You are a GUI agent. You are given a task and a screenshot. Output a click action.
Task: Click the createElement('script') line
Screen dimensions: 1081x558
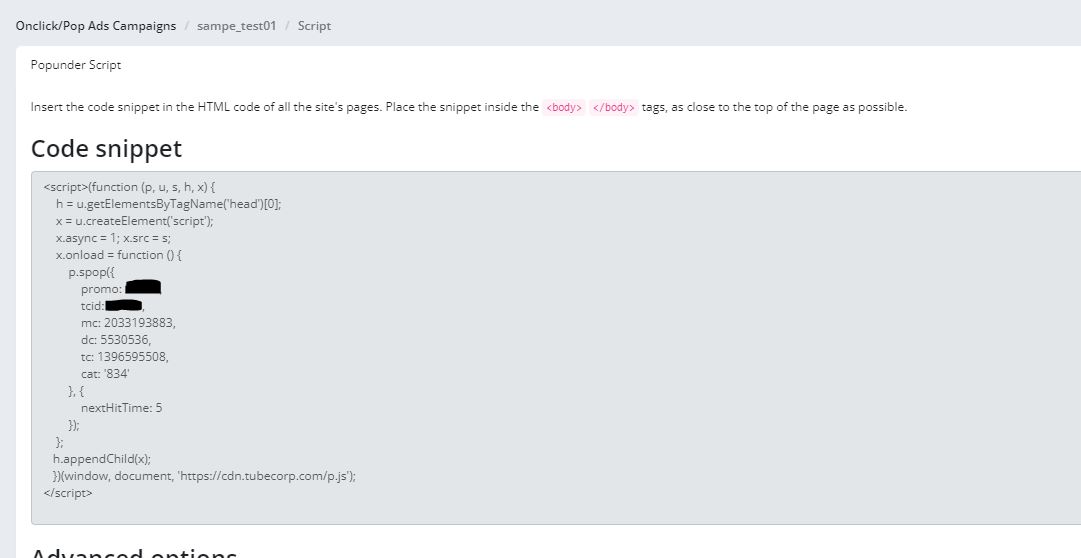click(x=134, y=221)
